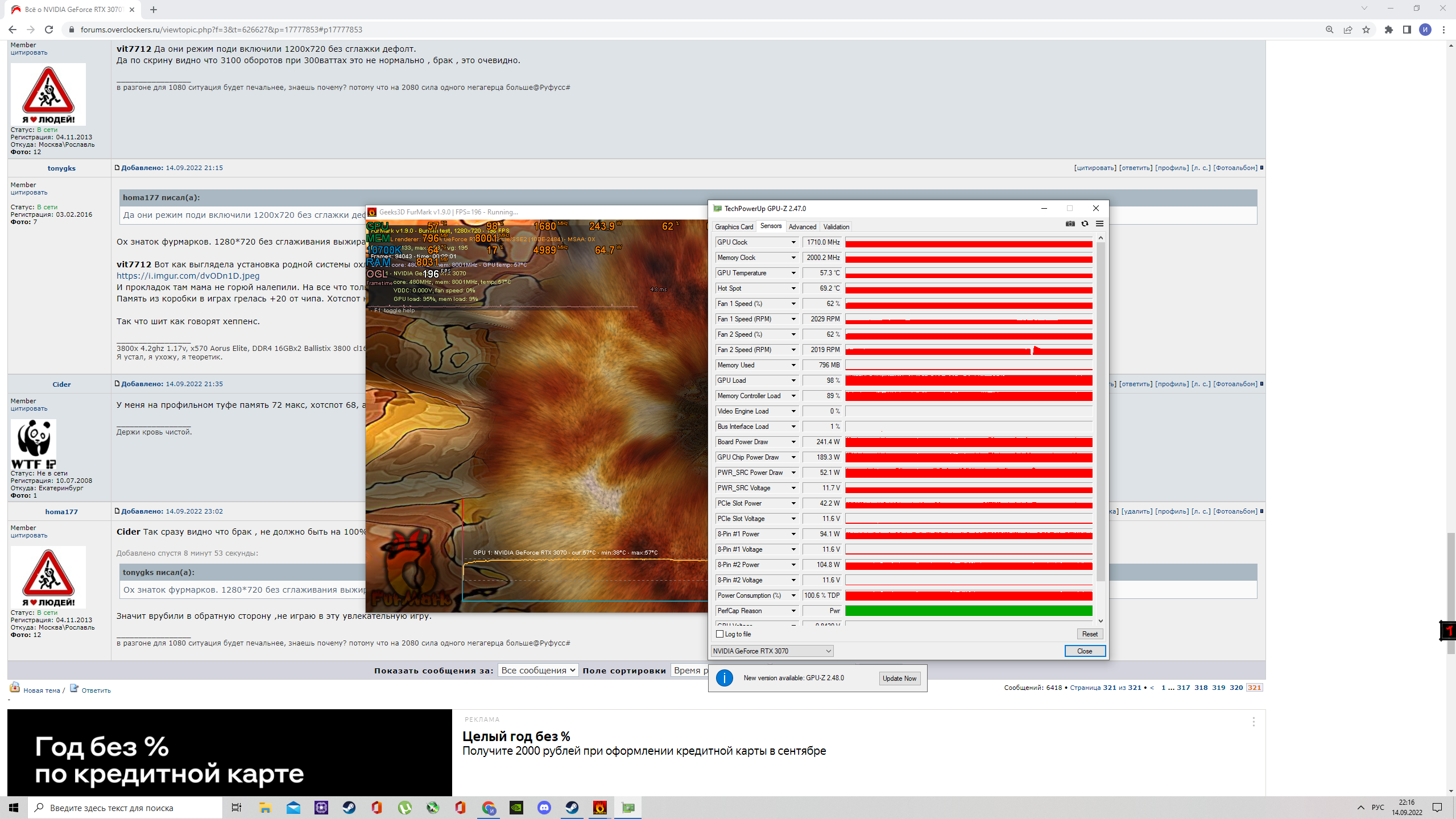Click the GPU-Z refresh sensors icon
The height and width of the screenshot is (819, 1456).
tap(1085, 224)
